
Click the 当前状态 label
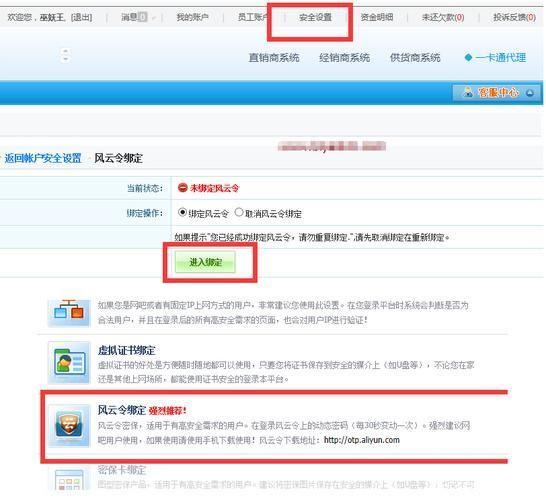pyautogui.click(x=145, y=188)
